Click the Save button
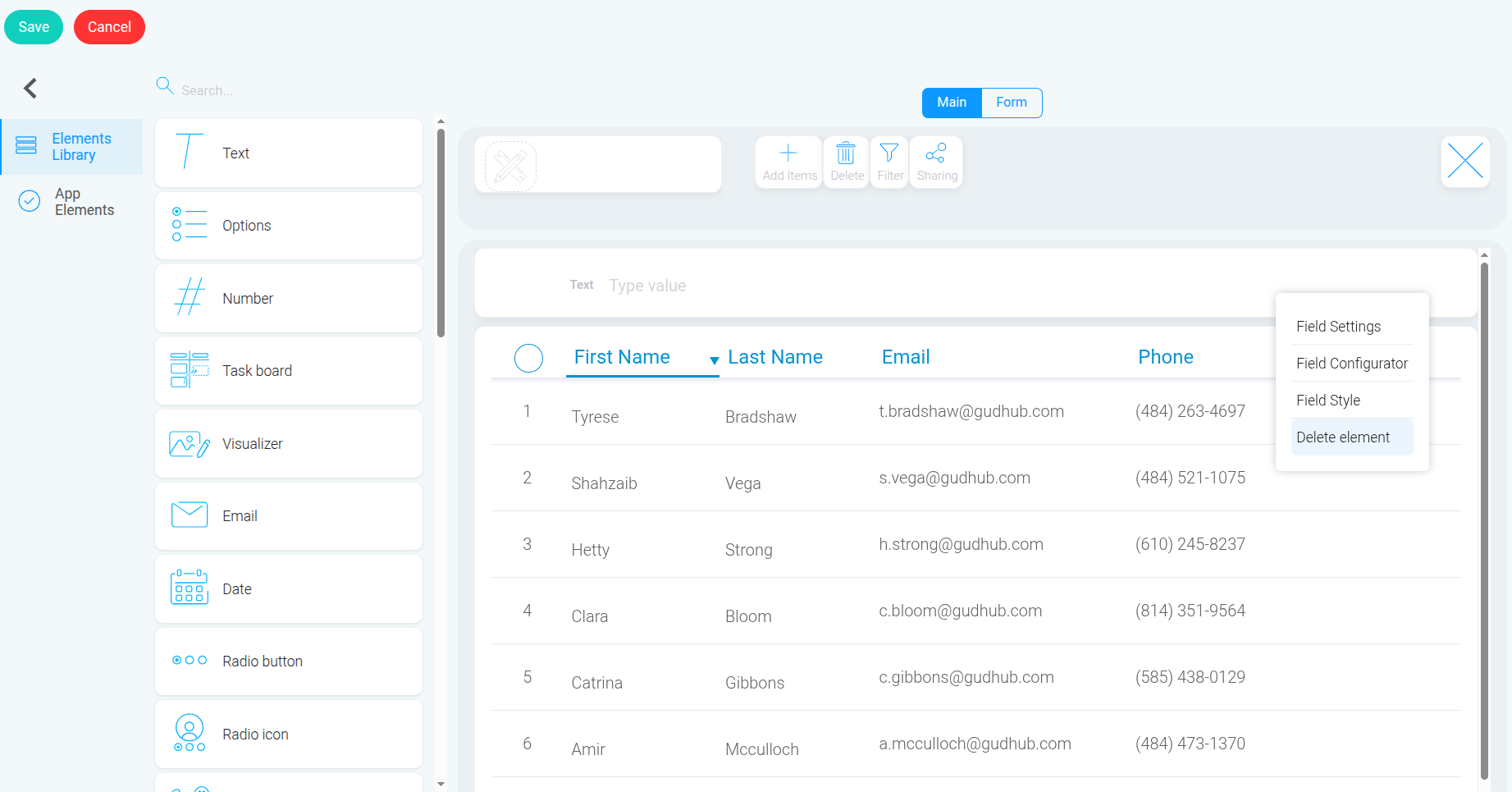1512x792 pixels. pos(34,27)
